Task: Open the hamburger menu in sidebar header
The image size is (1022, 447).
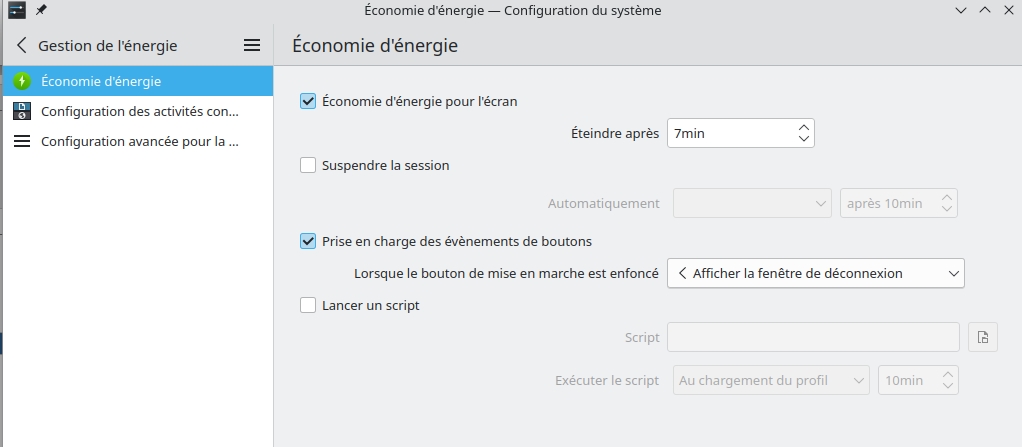Action: point(252,45)
